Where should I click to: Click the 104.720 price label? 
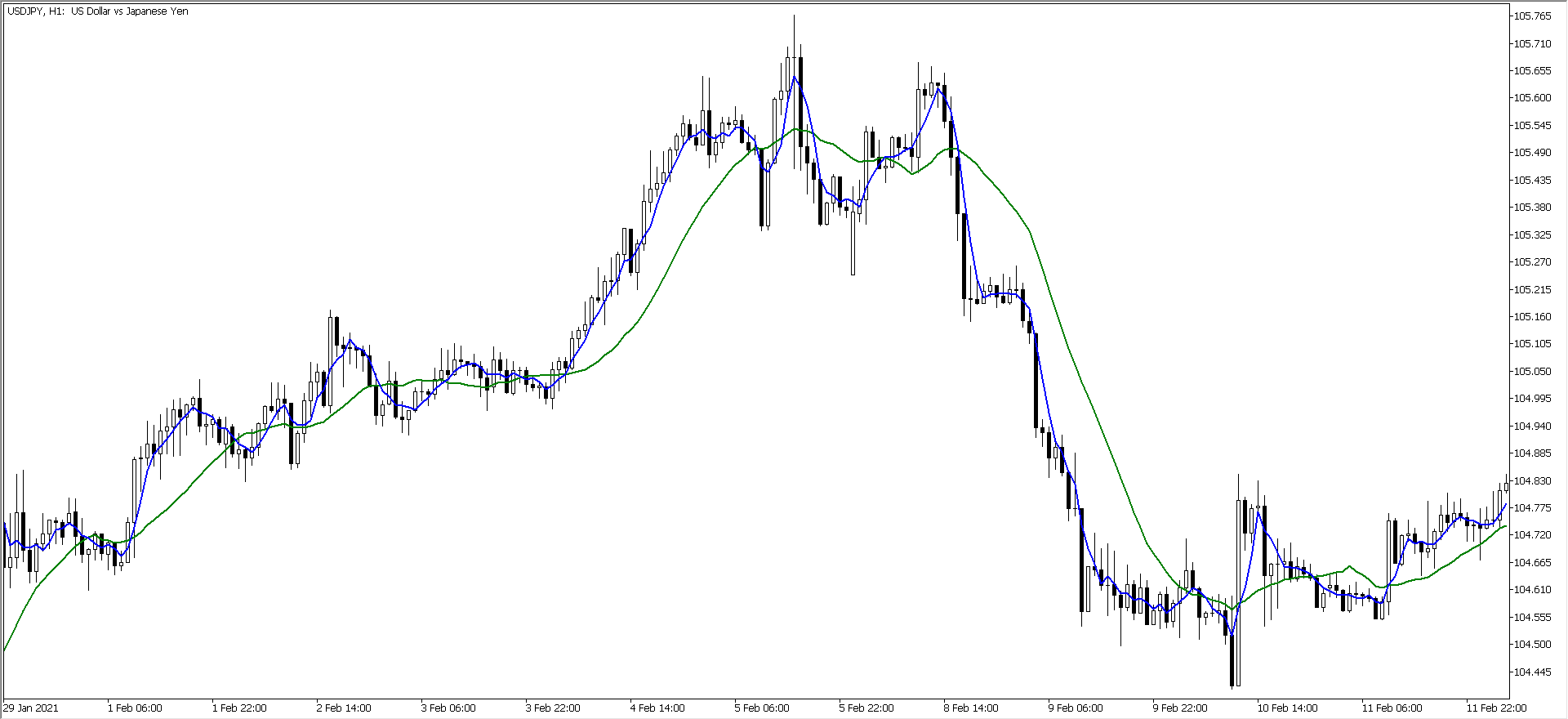pyautogui.click(x=1533, y=535)
